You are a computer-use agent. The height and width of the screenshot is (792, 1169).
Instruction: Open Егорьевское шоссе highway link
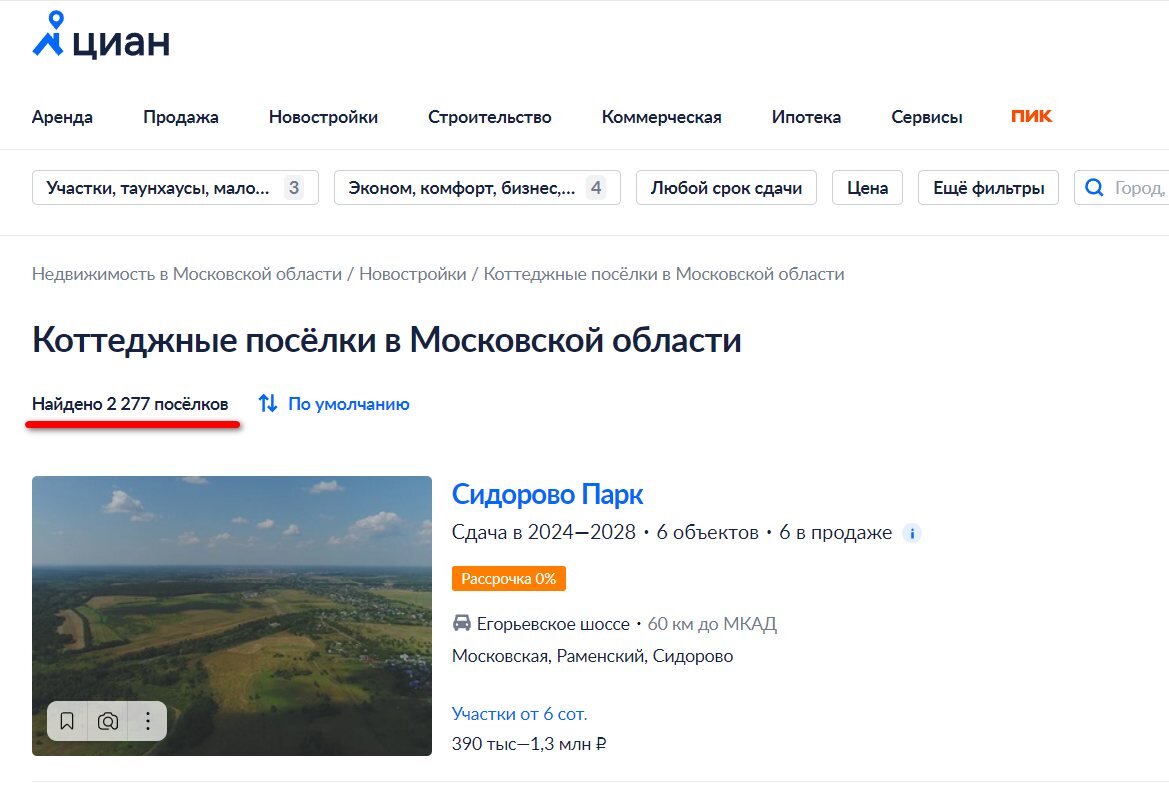[553, 623]
